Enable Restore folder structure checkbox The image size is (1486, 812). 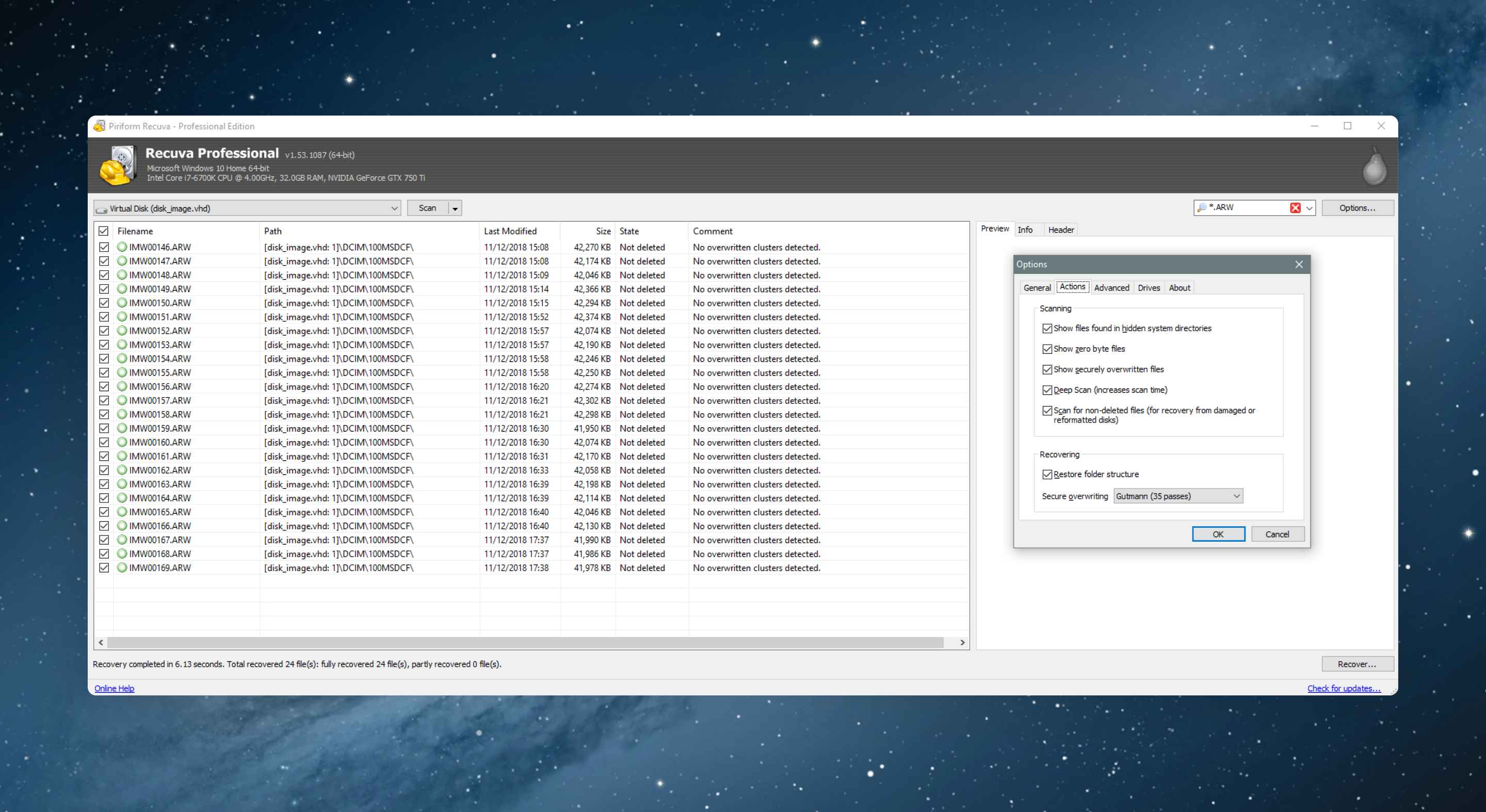pos(1046,473)
